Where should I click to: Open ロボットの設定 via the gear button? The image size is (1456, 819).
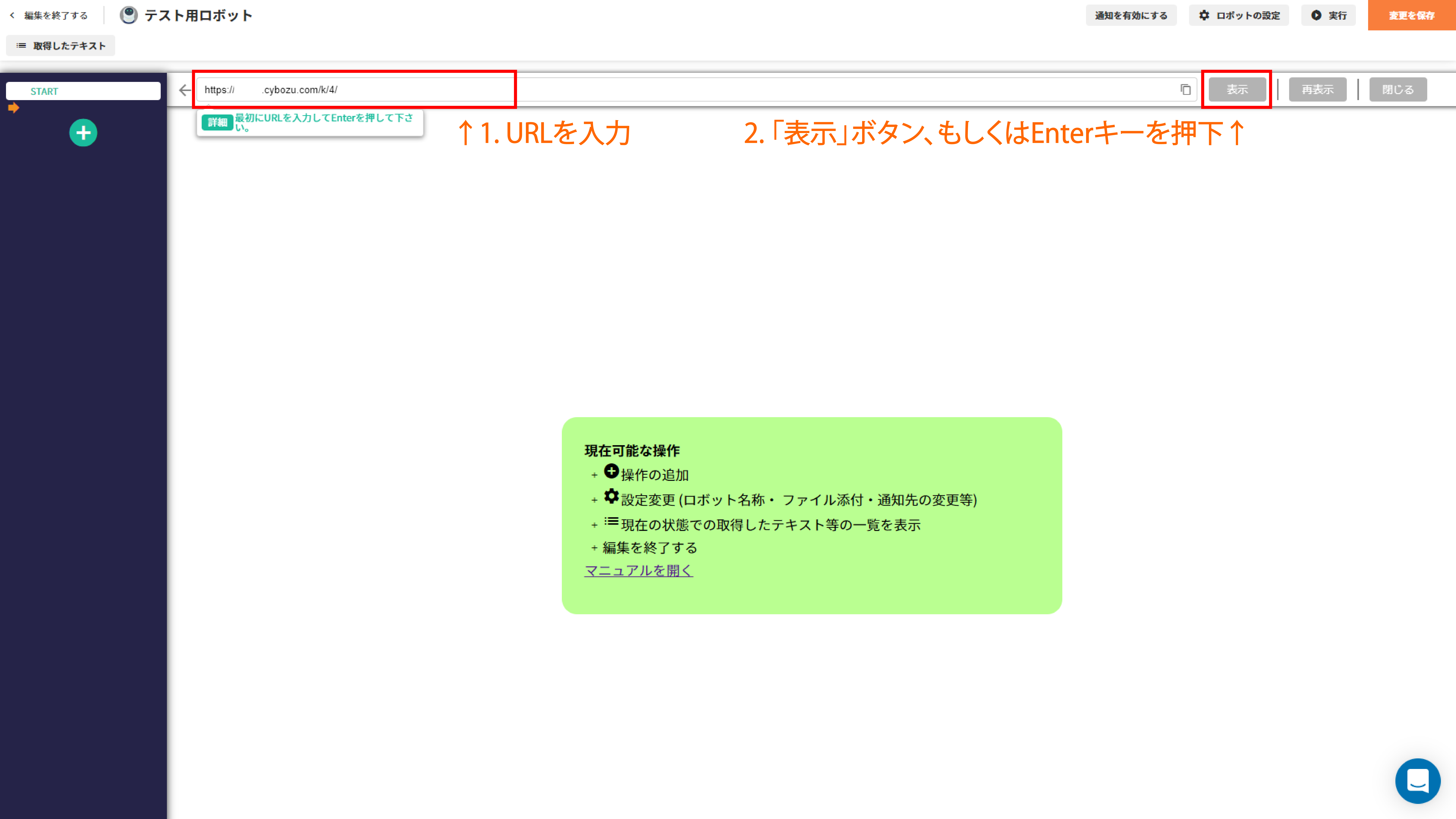pos(1239,15)
